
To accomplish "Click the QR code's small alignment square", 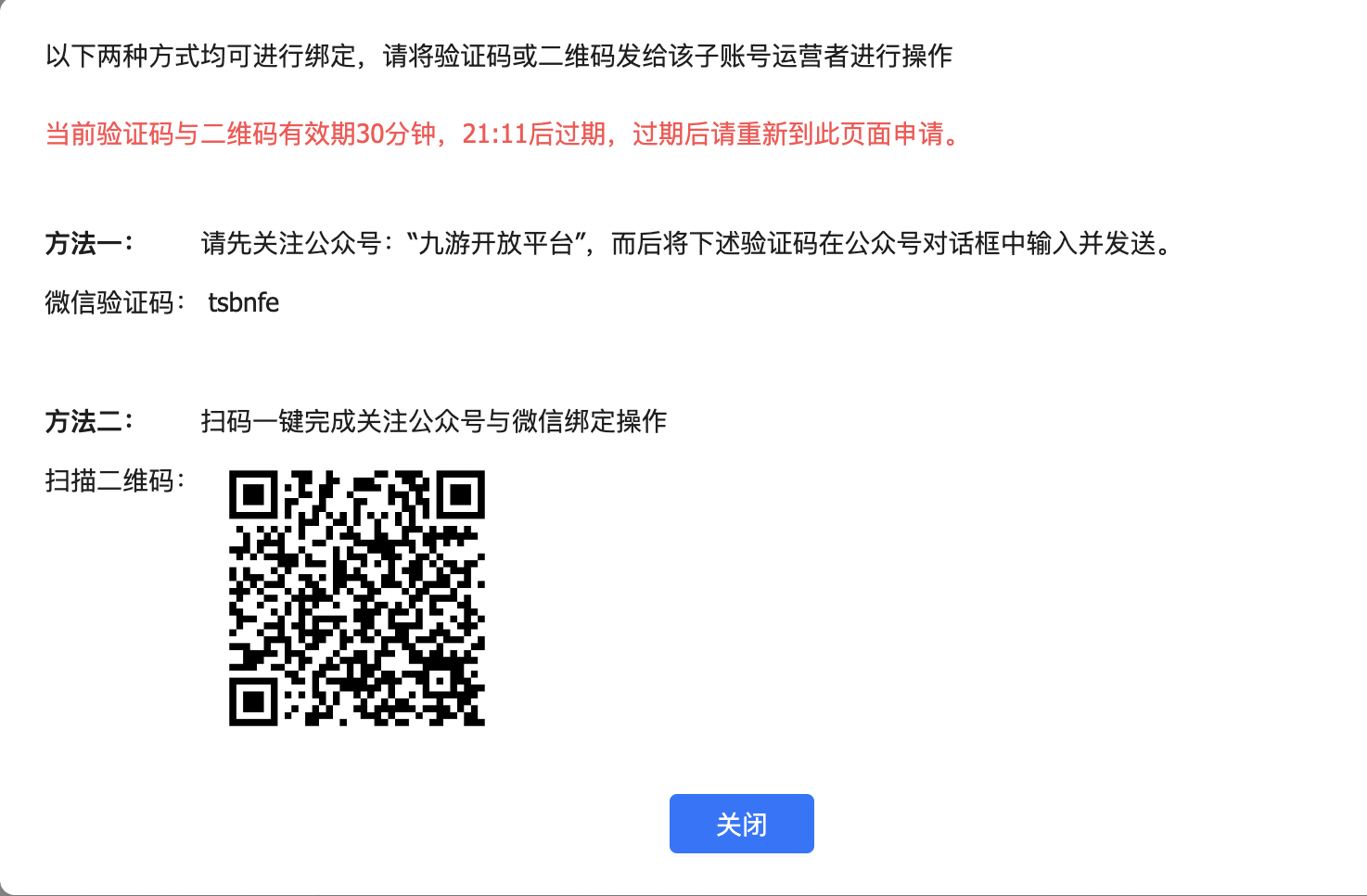I will (x=438, y=680).
